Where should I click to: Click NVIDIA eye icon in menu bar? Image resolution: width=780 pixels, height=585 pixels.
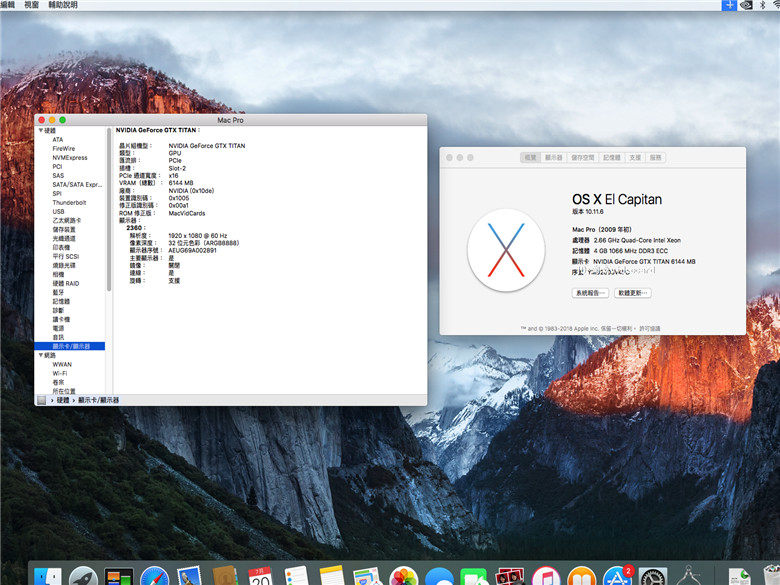click(746, 5)
